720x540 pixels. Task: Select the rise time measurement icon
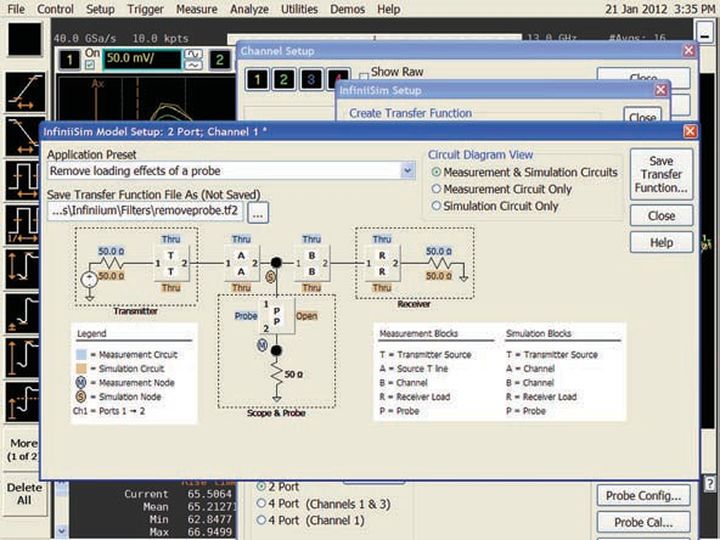[x=25, y=93]
